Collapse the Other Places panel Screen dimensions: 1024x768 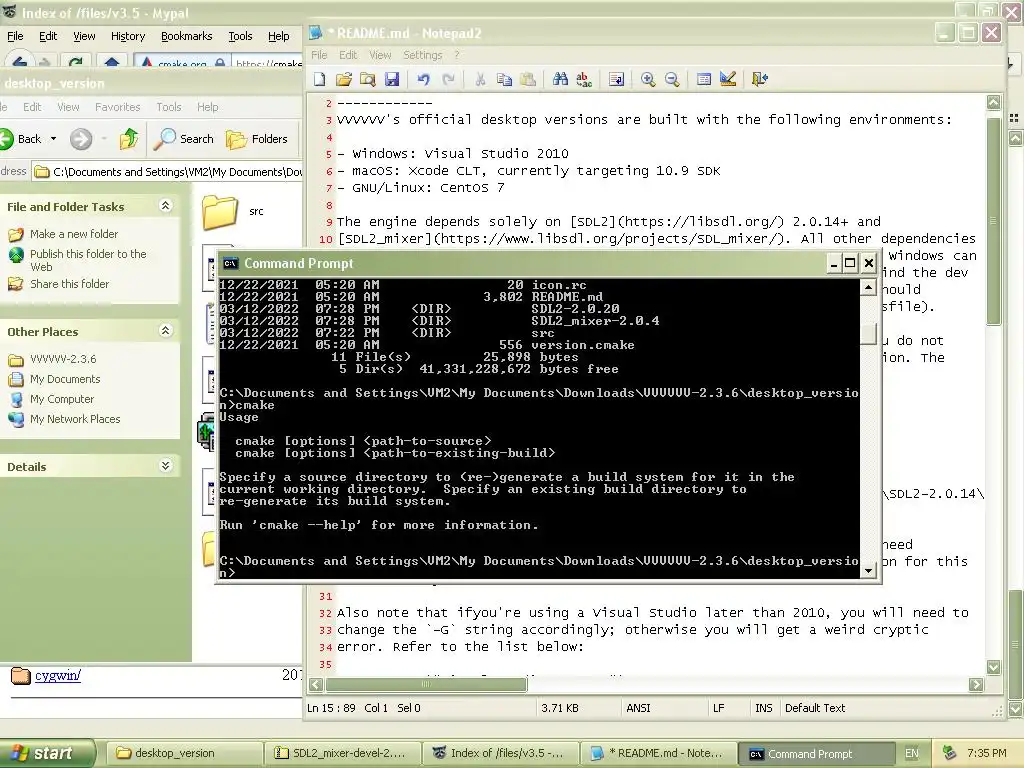(165, 330)
